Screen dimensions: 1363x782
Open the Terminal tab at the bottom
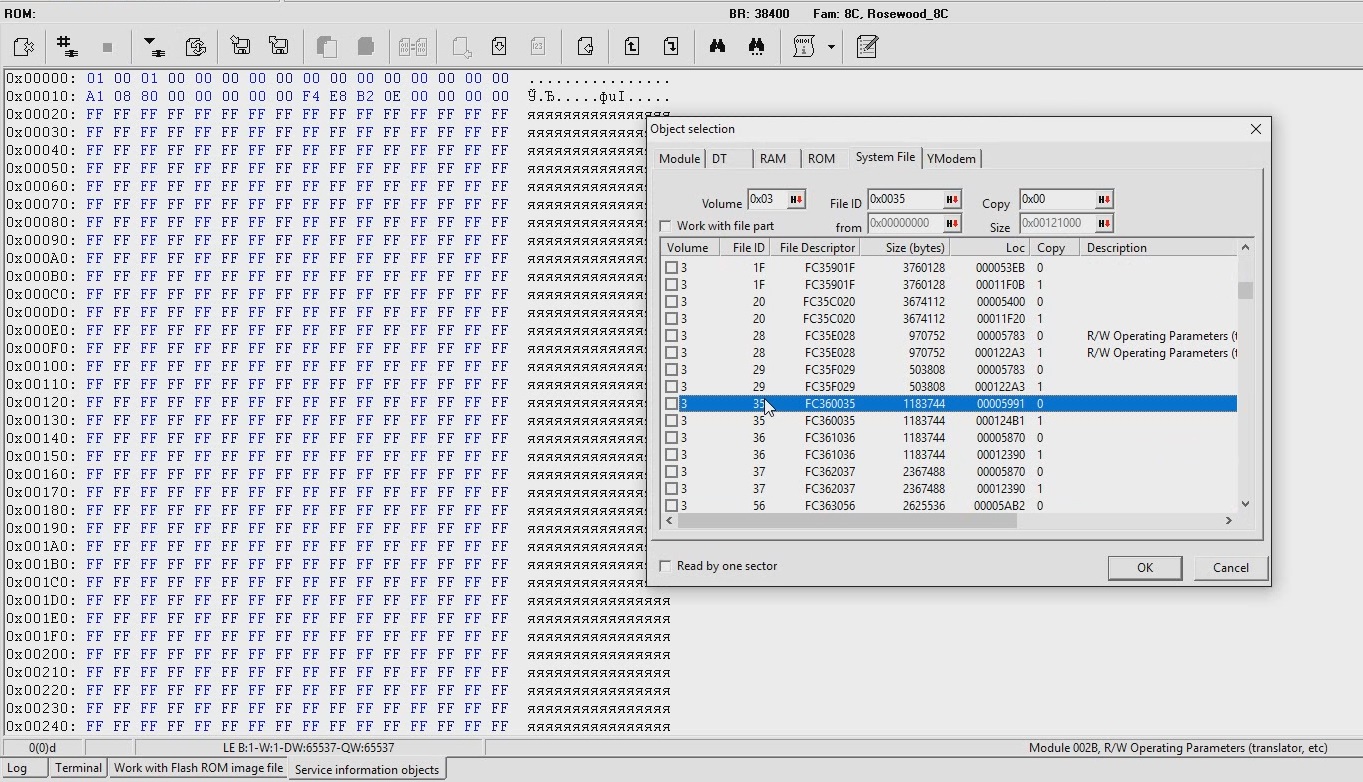coord(78,768)
